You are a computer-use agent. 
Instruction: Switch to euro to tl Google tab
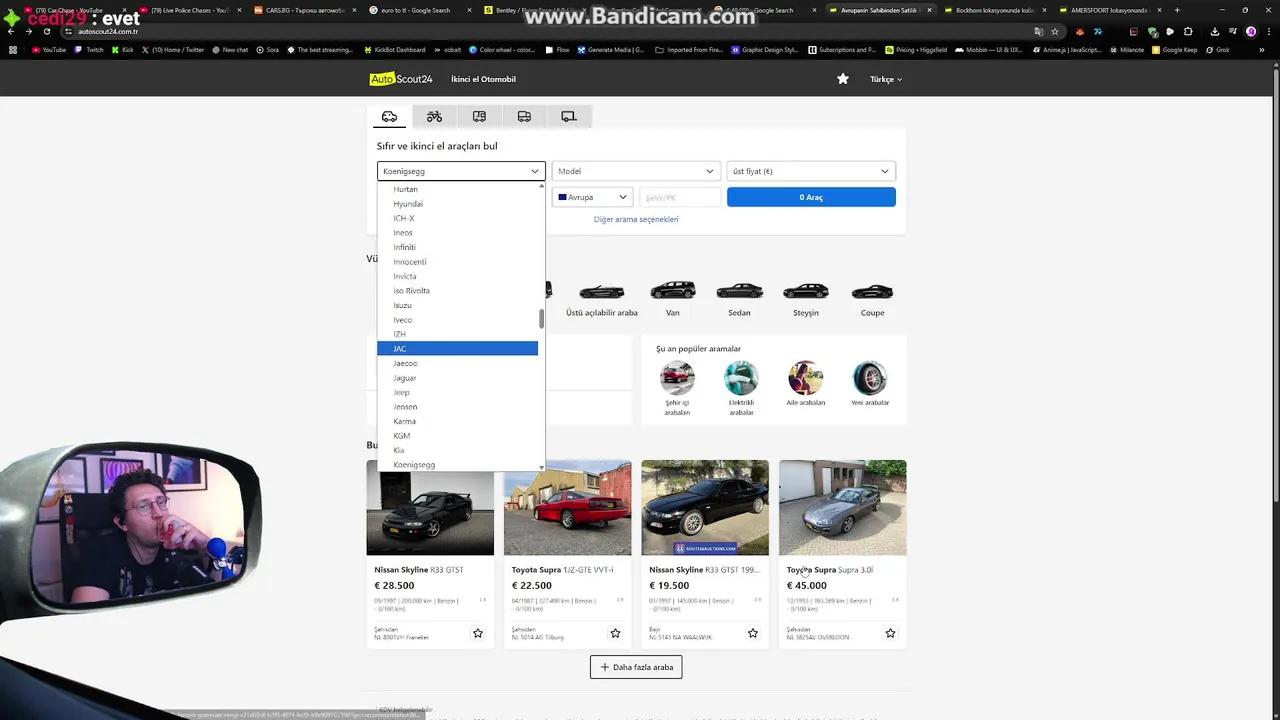click(418, 10)
